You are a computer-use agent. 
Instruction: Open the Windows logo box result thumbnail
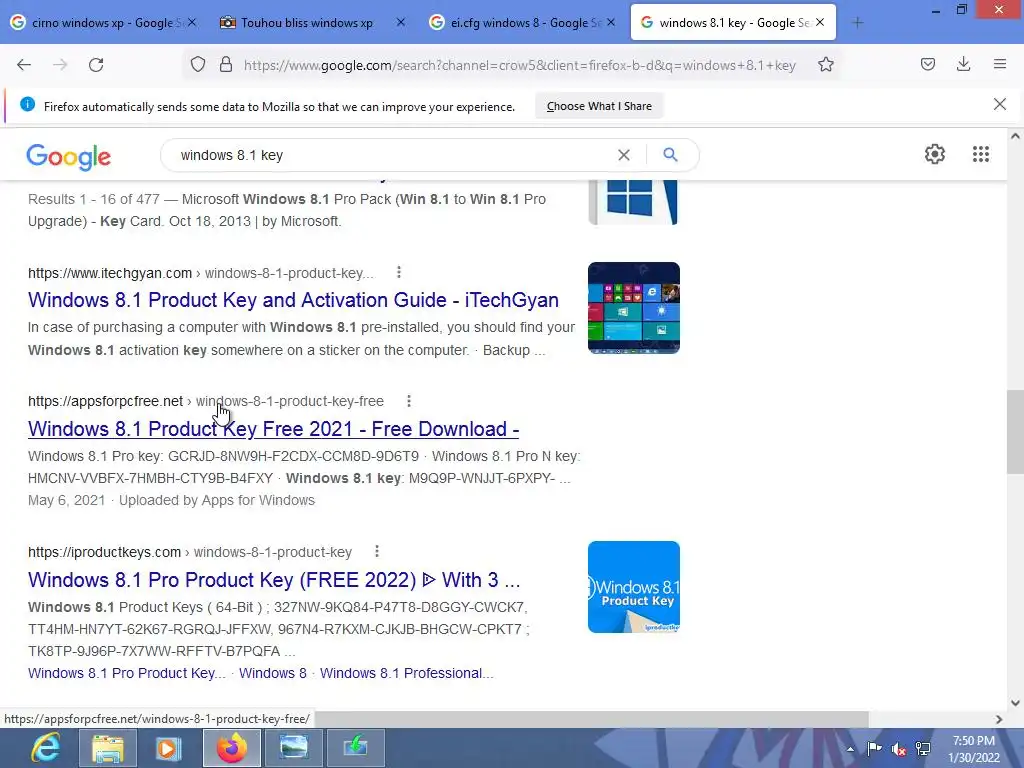tap(633, 202)
